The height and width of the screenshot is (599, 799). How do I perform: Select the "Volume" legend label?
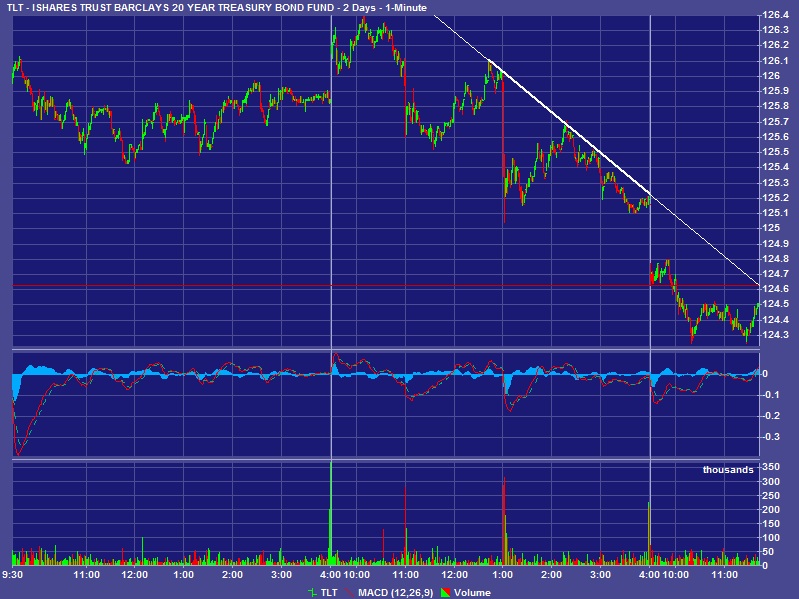(x=472, y=592)
